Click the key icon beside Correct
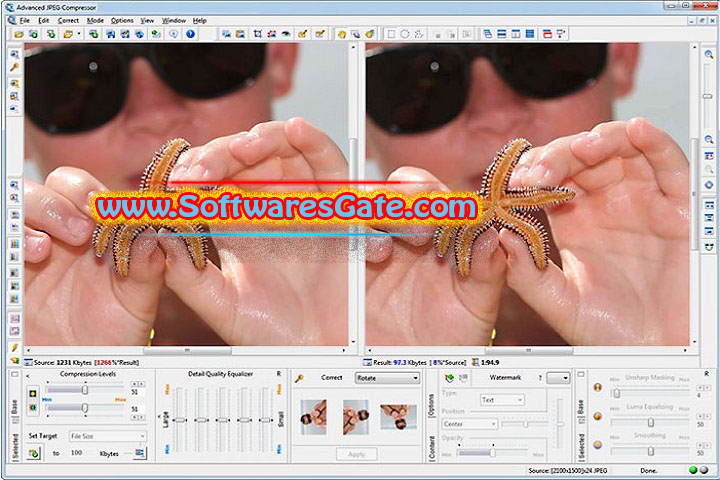Screen dimensions: 720x480 [299, 378]
